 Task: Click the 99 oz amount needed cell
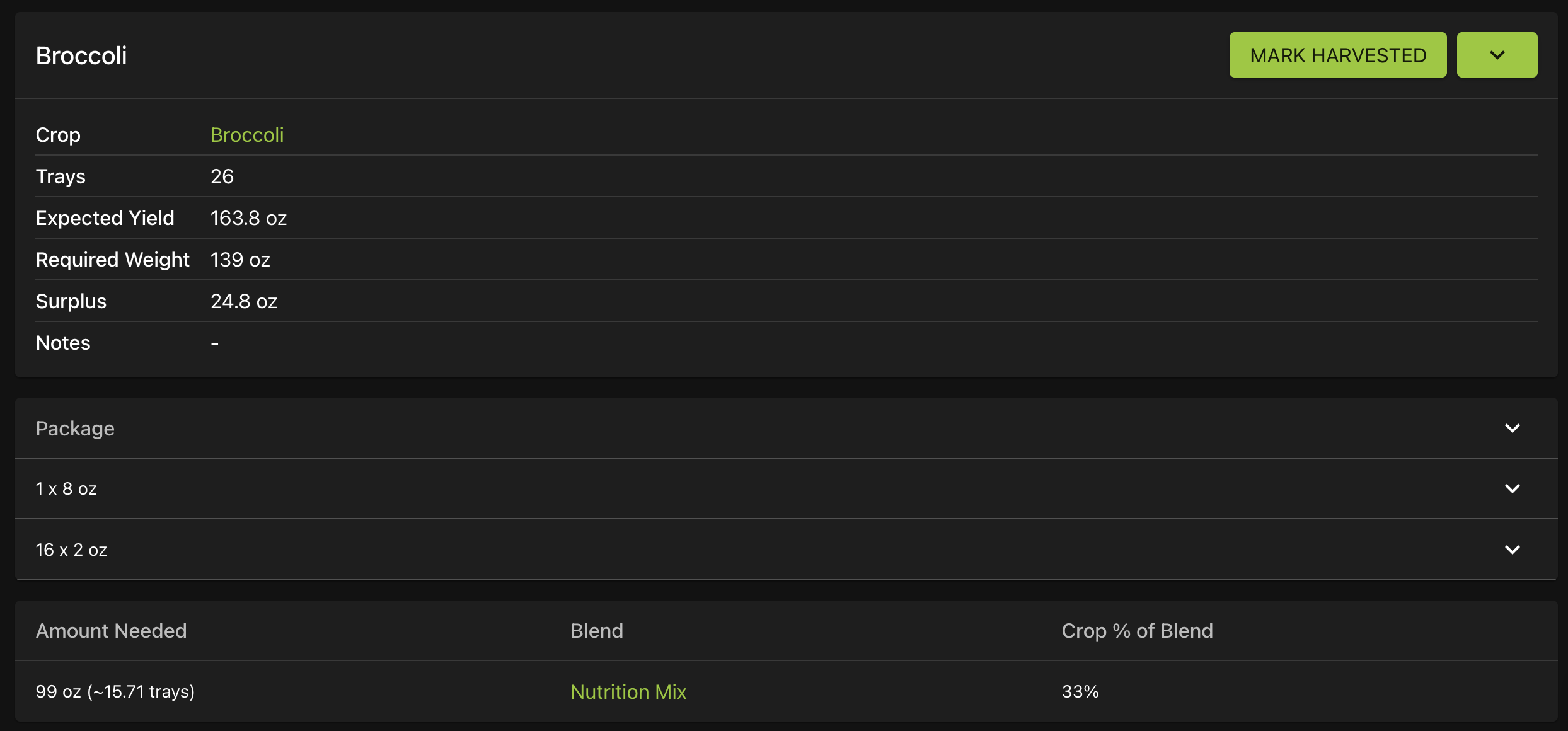coord(115,692)
